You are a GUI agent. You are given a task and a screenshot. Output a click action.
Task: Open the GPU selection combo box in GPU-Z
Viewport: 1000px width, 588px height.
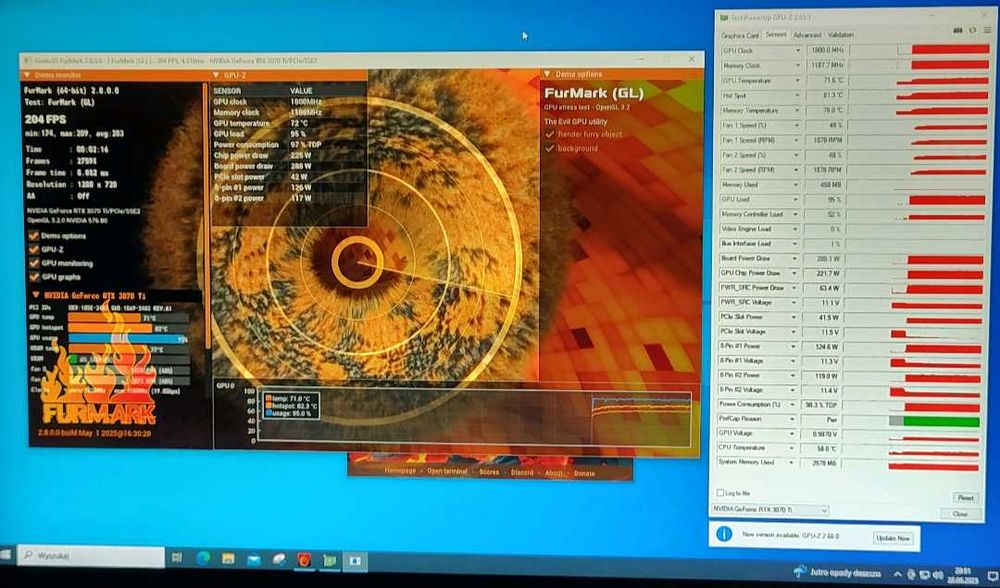point(769,510)
